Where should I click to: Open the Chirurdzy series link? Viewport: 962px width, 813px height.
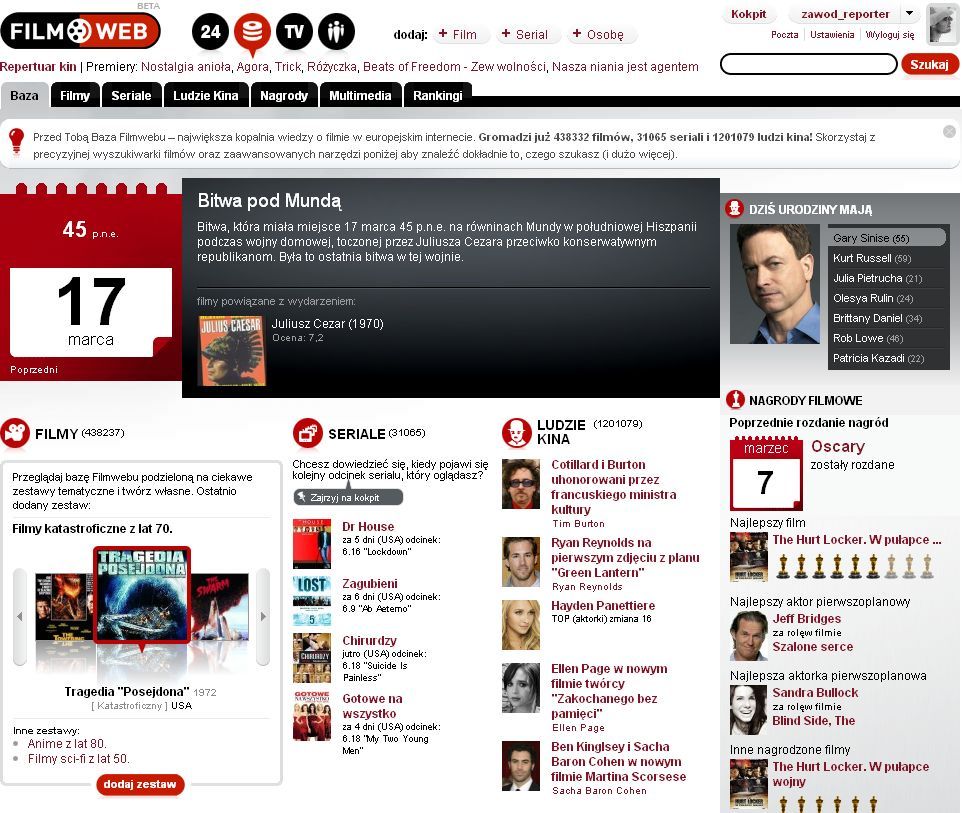(369, 641)
